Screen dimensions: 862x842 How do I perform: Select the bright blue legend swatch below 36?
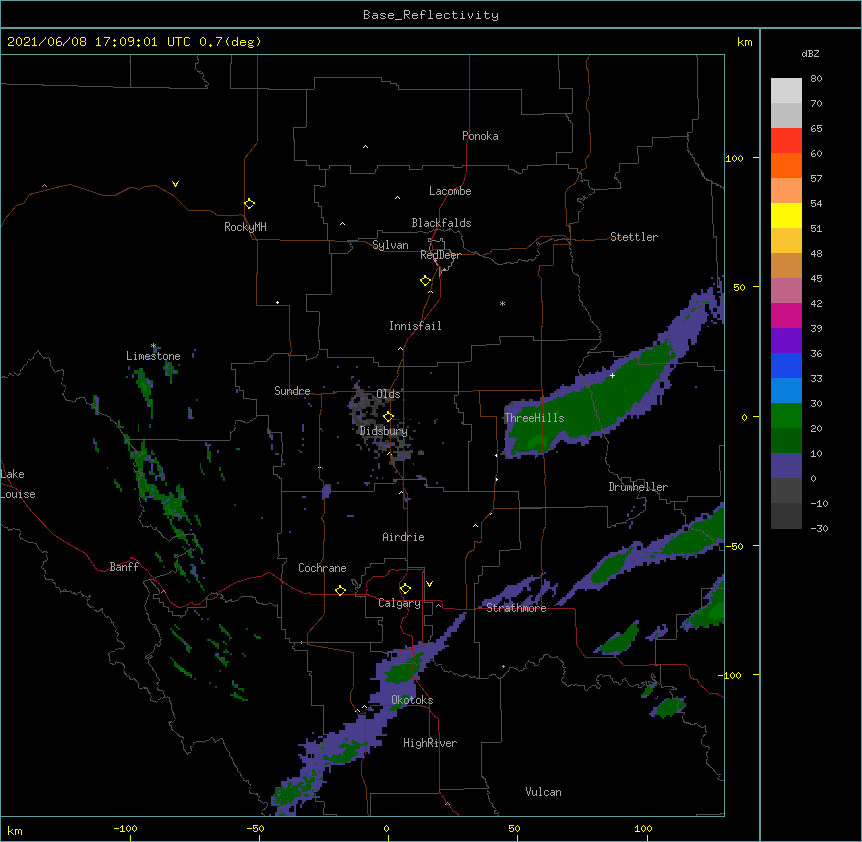point(786,365)
